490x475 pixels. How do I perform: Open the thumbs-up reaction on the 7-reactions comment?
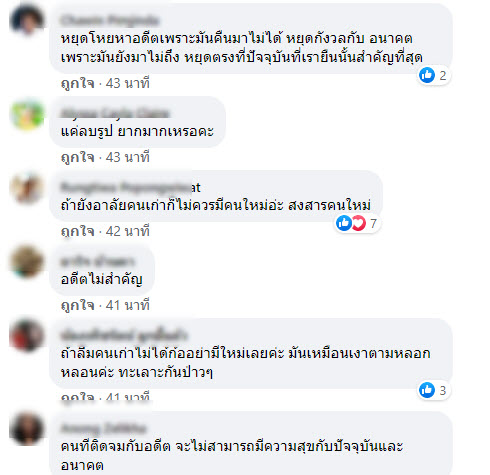click(x=344, y=223)
